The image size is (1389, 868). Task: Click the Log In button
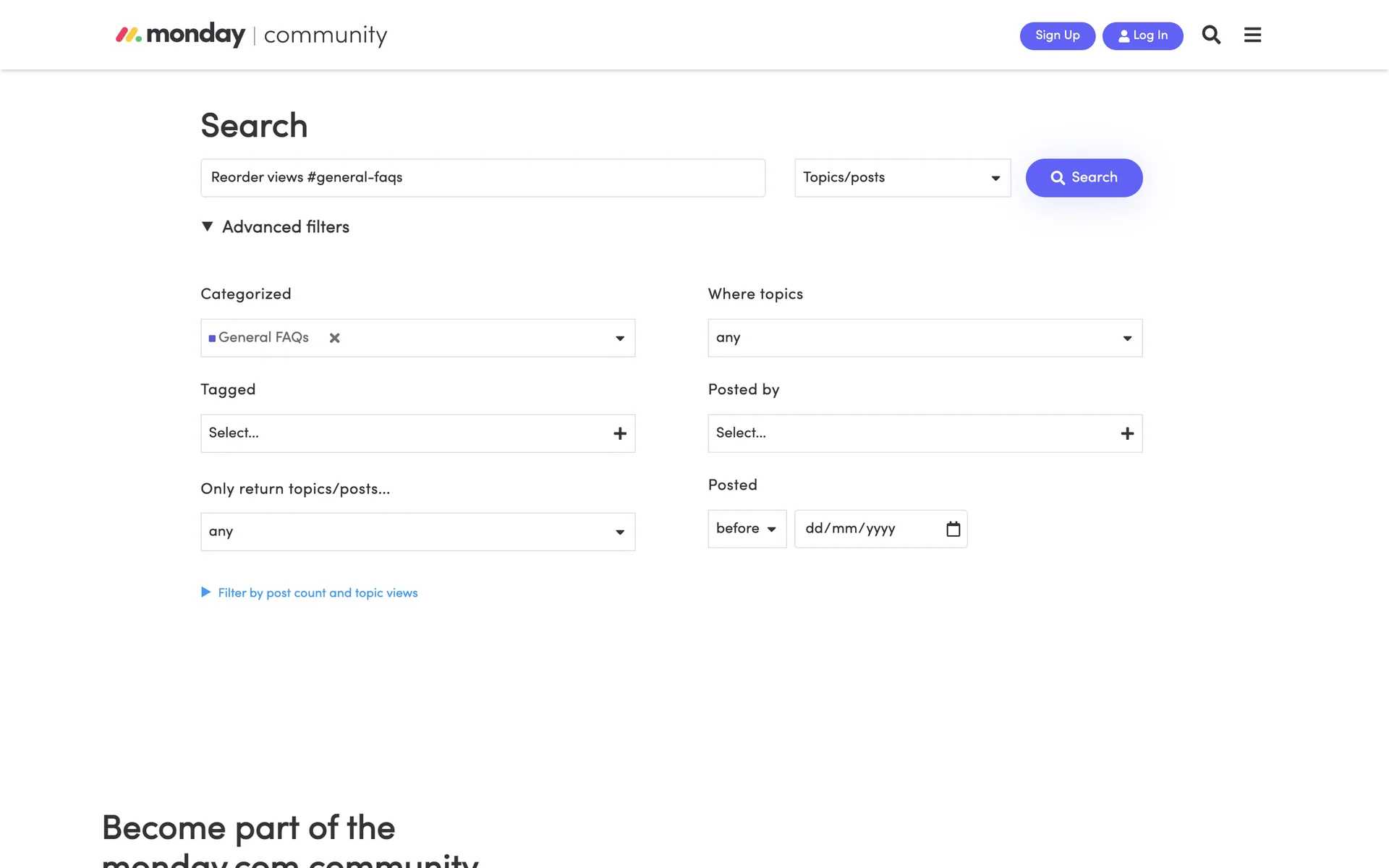[1142, 35]
